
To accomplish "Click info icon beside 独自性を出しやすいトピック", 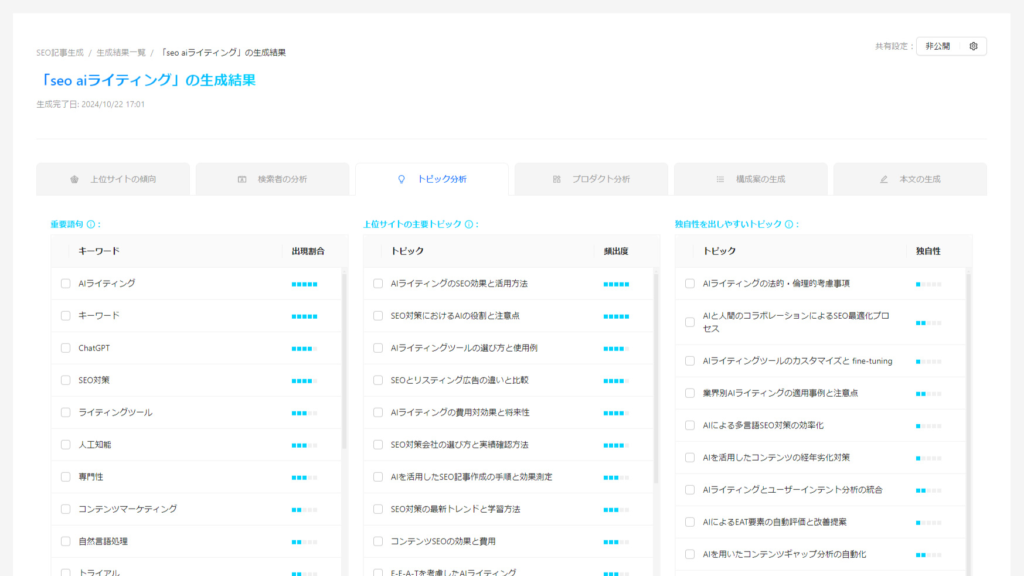I will (789, 224).
